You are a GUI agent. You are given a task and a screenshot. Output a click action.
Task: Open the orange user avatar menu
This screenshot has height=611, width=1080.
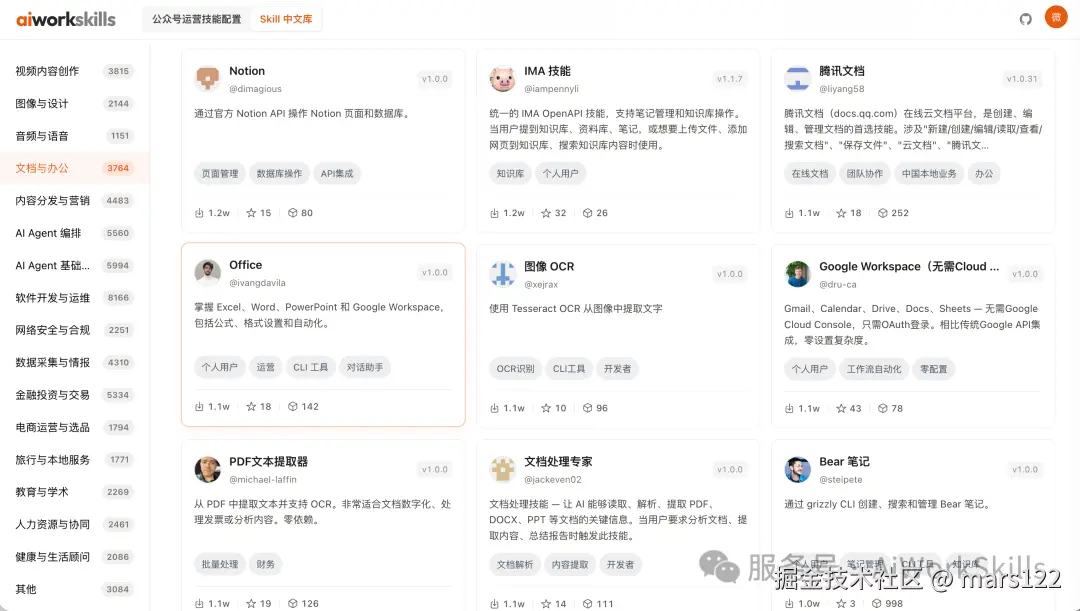(x=1056, y=17)
